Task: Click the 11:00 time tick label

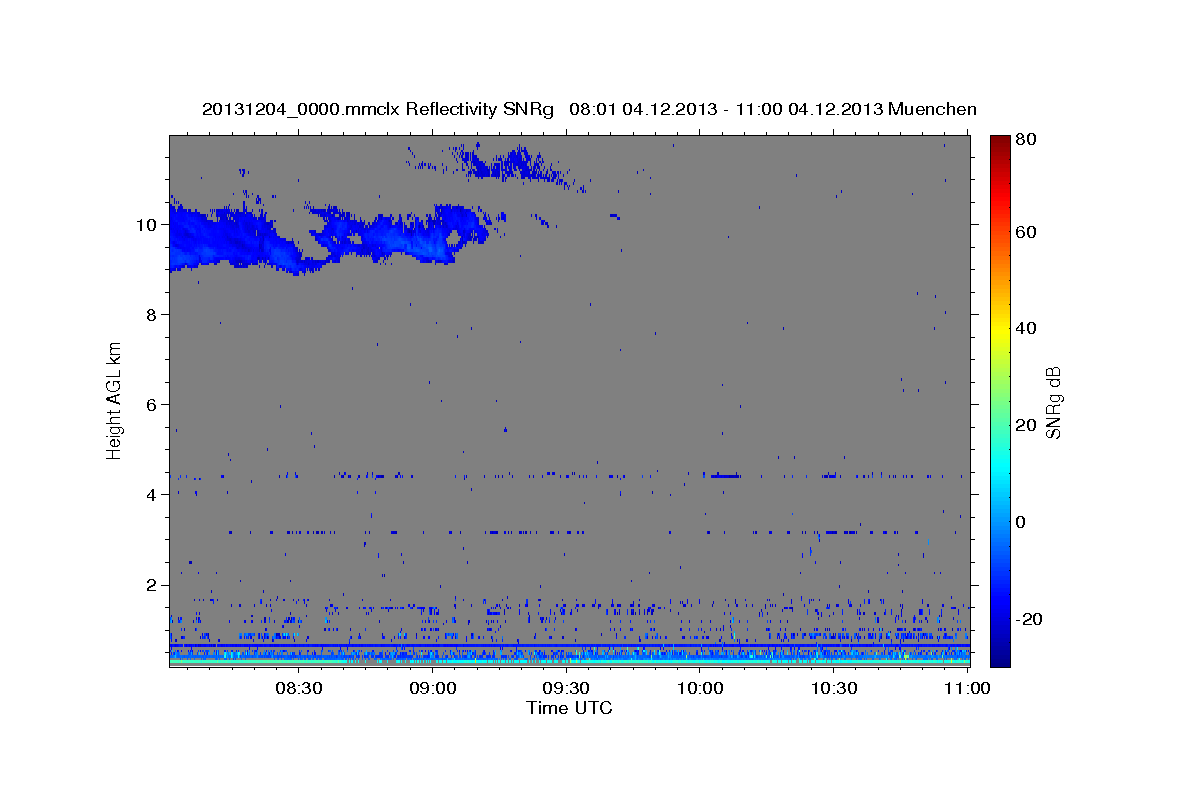Action: point(967,688)
